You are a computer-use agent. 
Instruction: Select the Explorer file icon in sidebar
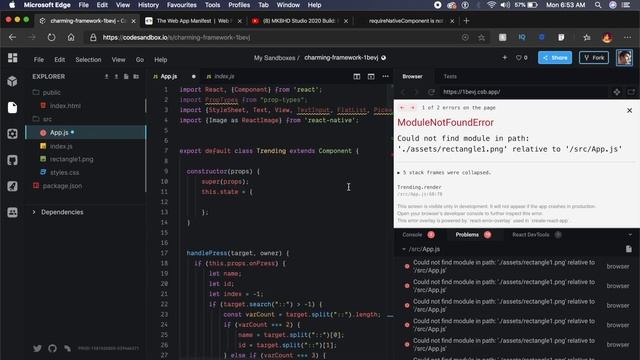pos(12,107)
